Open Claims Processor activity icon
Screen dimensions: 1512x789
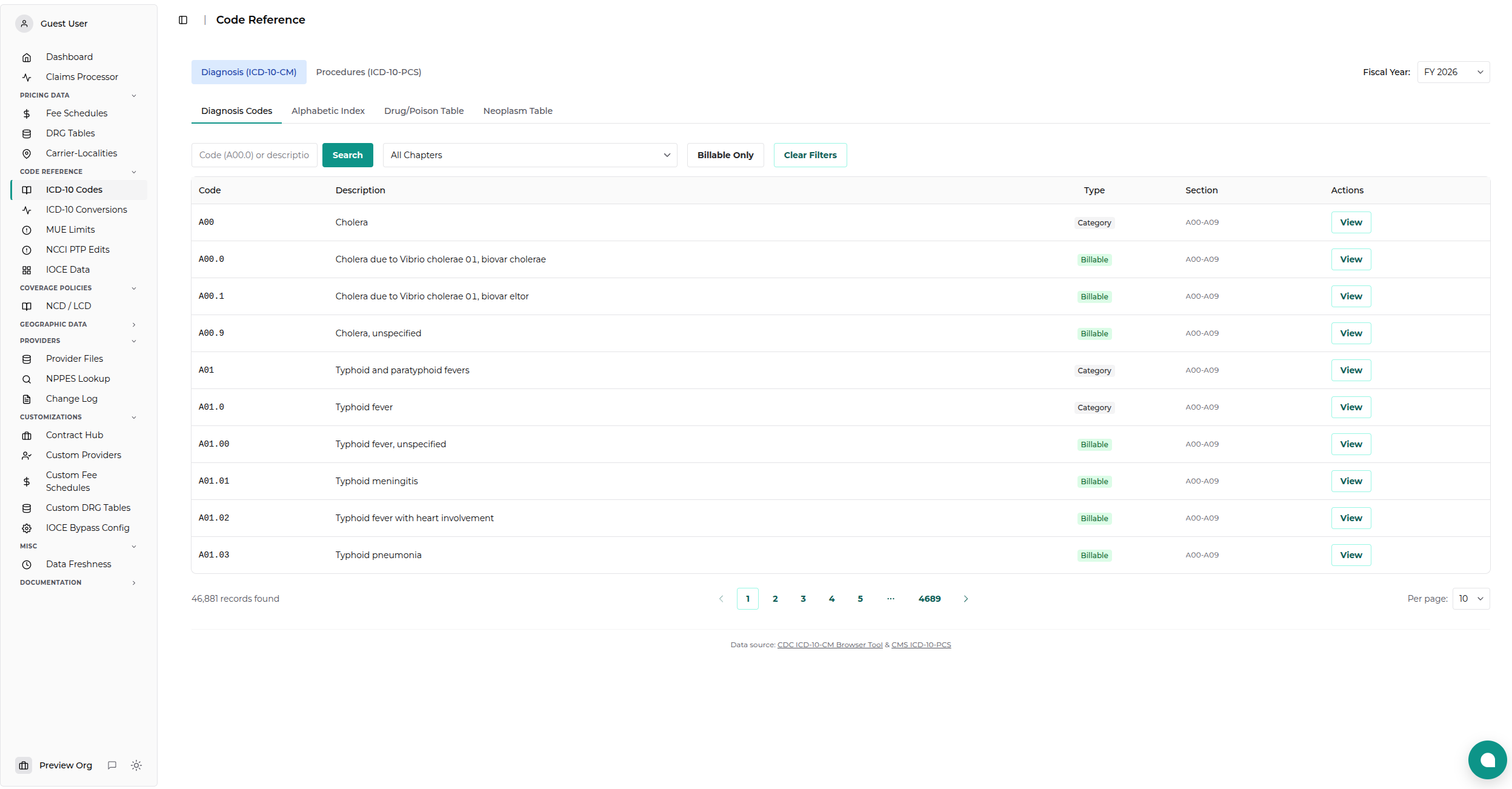tap(27, 78)
